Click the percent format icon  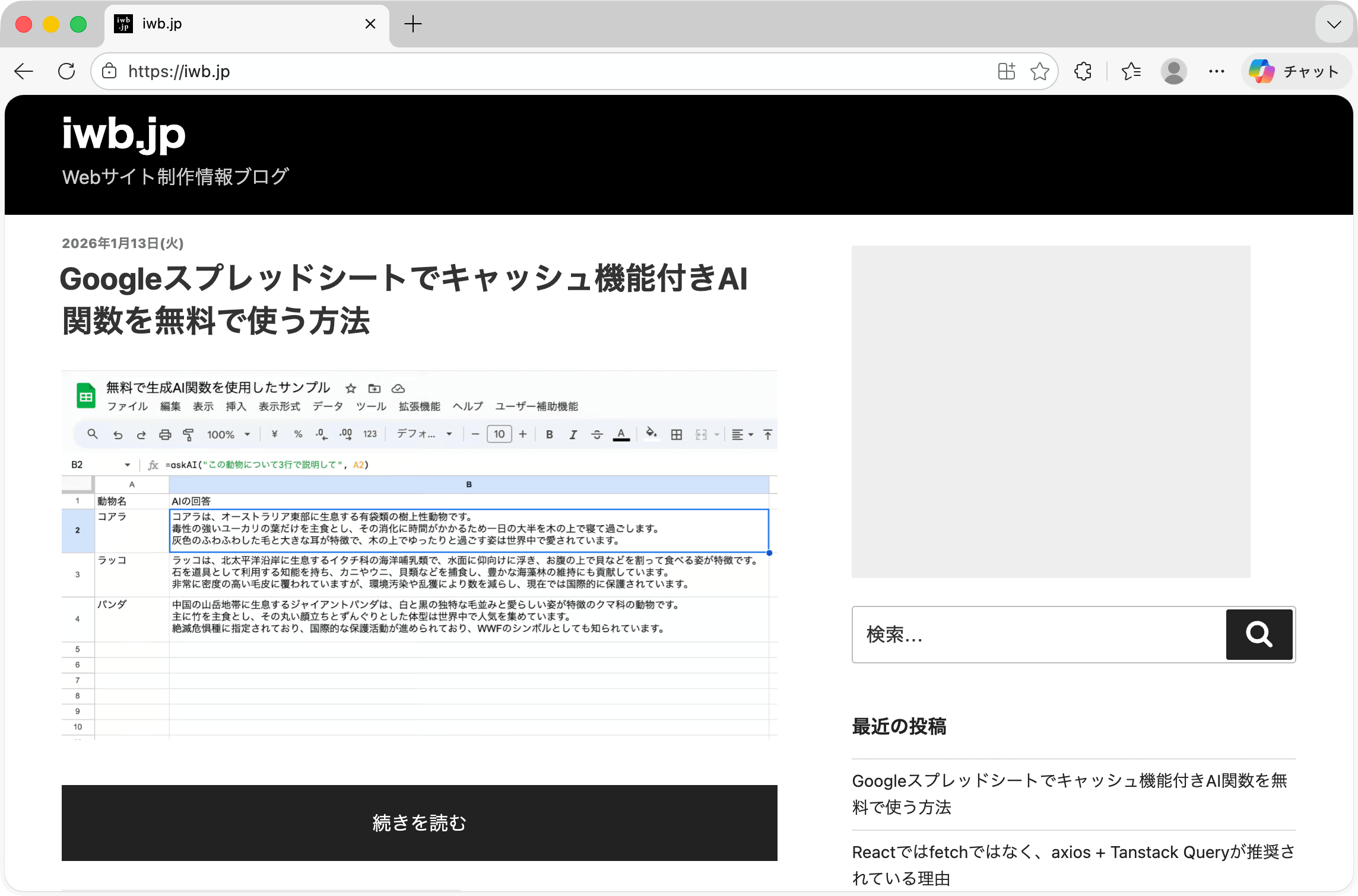[x=299, y=434]
